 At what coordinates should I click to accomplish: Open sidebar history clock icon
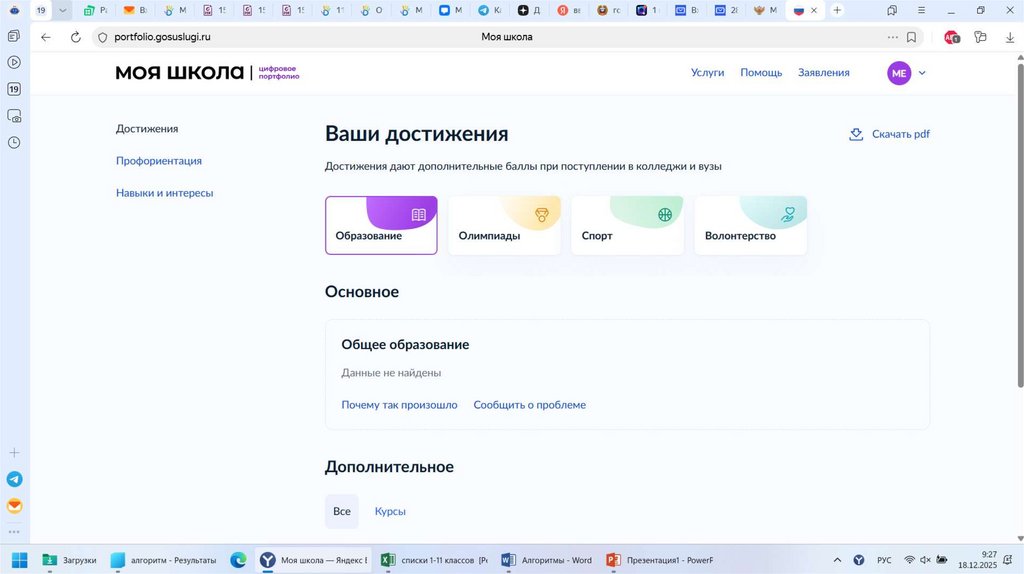coord(14,142)
